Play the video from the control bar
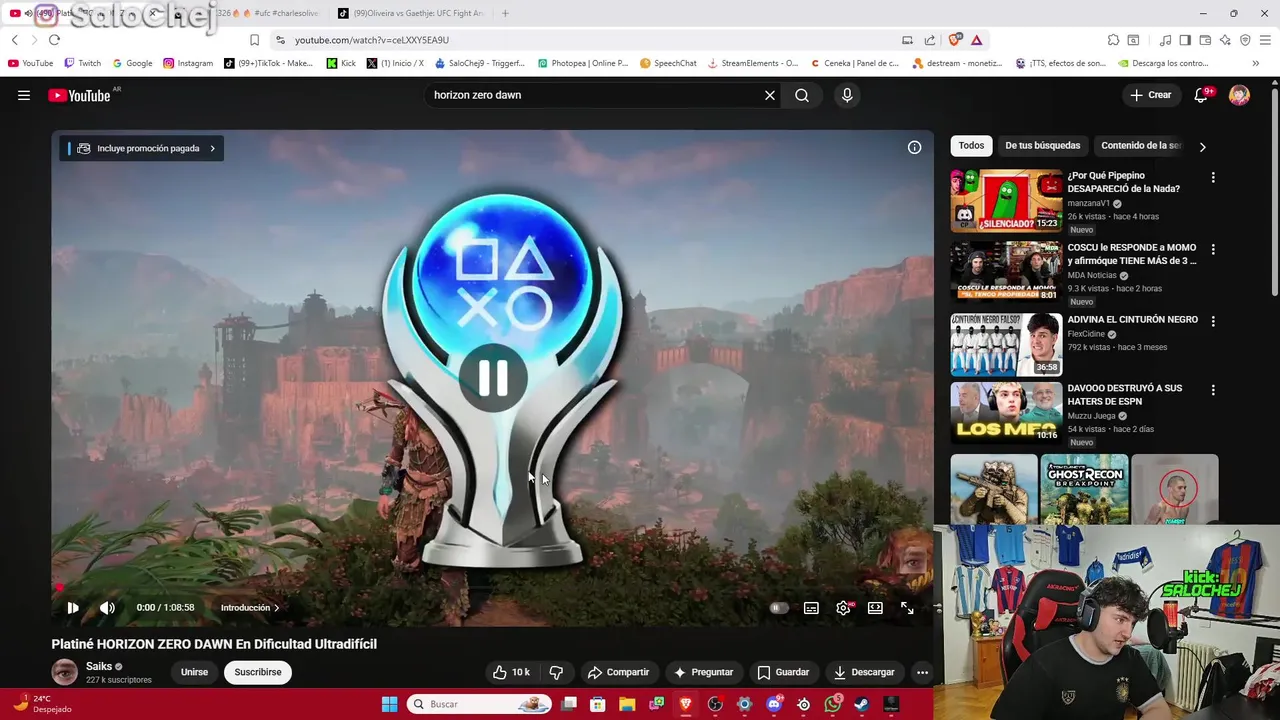This screenshot has height=720, width=1280. pos(73,607)
